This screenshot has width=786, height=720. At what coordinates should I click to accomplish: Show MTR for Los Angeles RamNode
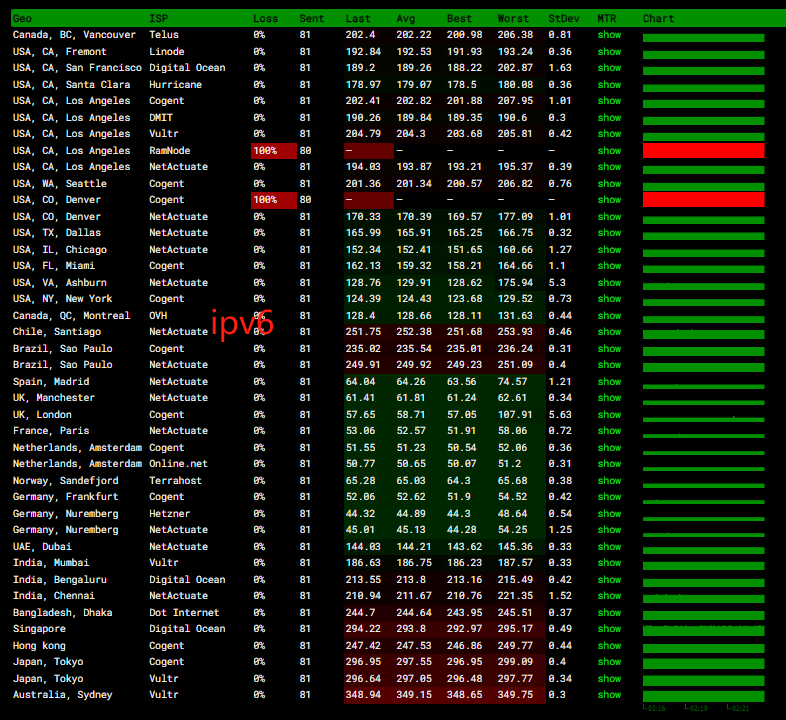[x=609, y=150]
